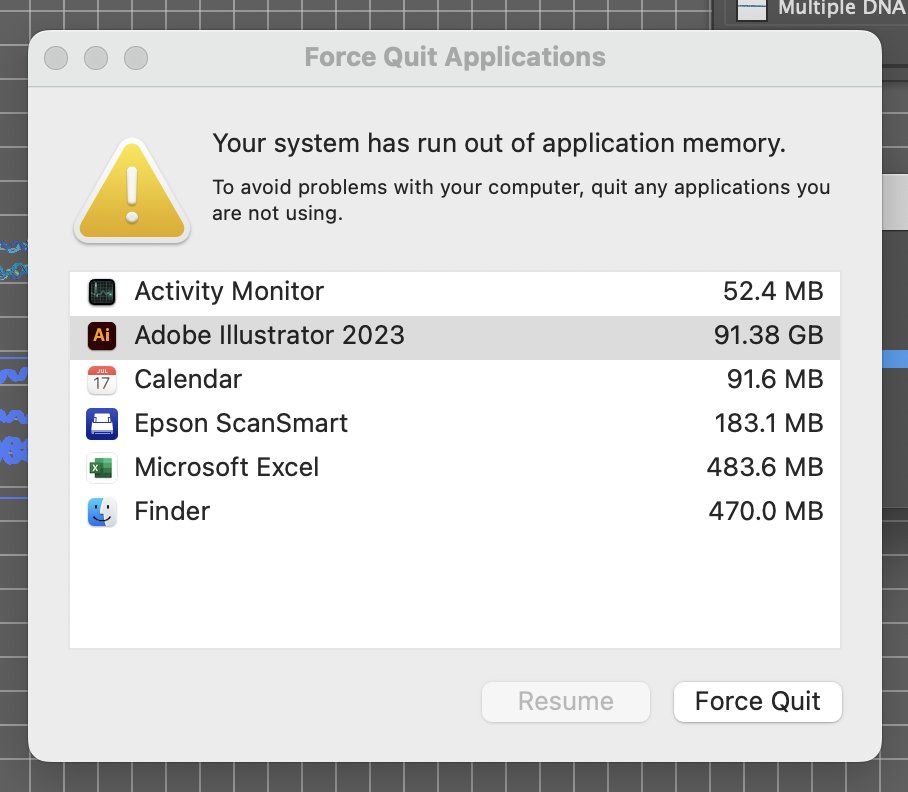Select Epson ScanSmart in the list

(x=455, y=424)
